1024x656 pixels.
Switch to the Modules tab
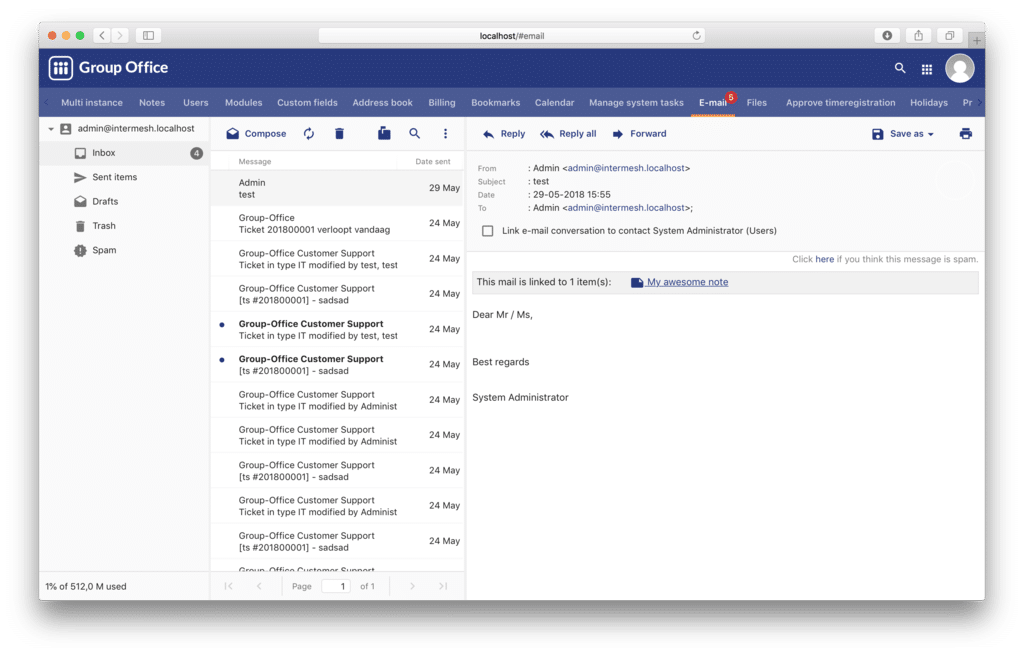pyautogui.click(x=244, y=103)
